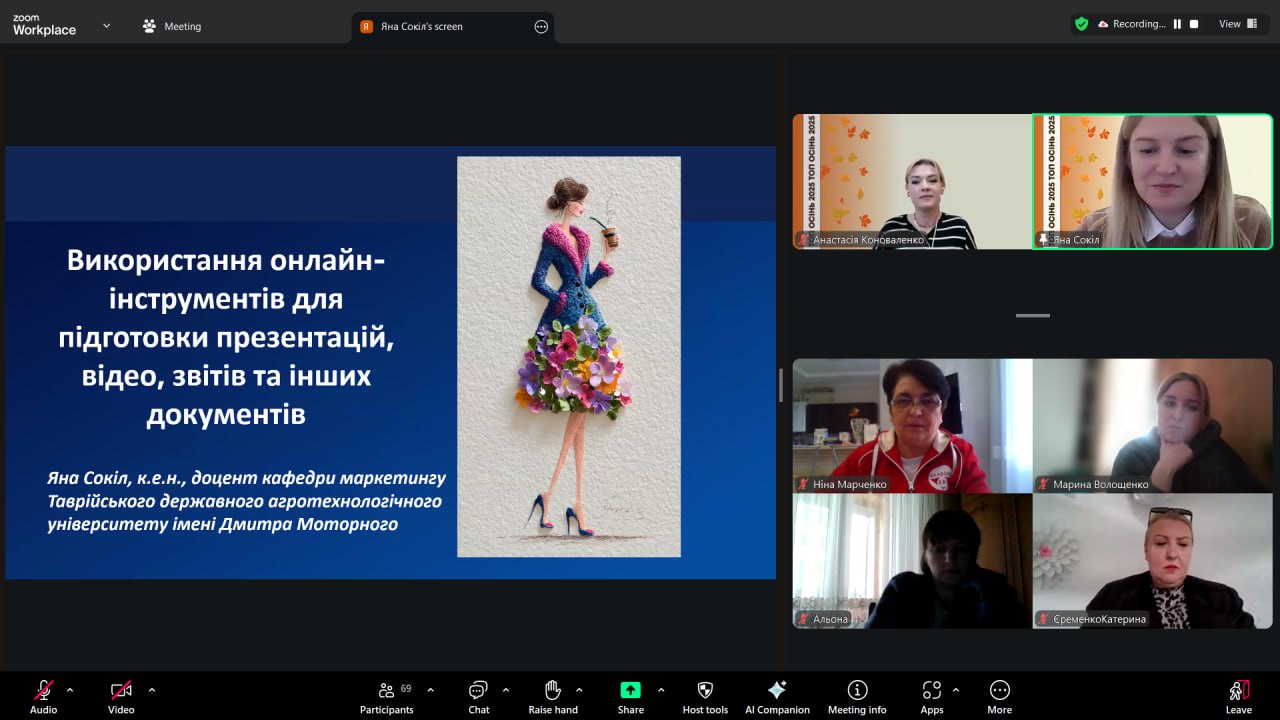Click the Raise hand icon
Image resolution: width=1280 pixels, height=720 pixels.
tap(553, 696)
